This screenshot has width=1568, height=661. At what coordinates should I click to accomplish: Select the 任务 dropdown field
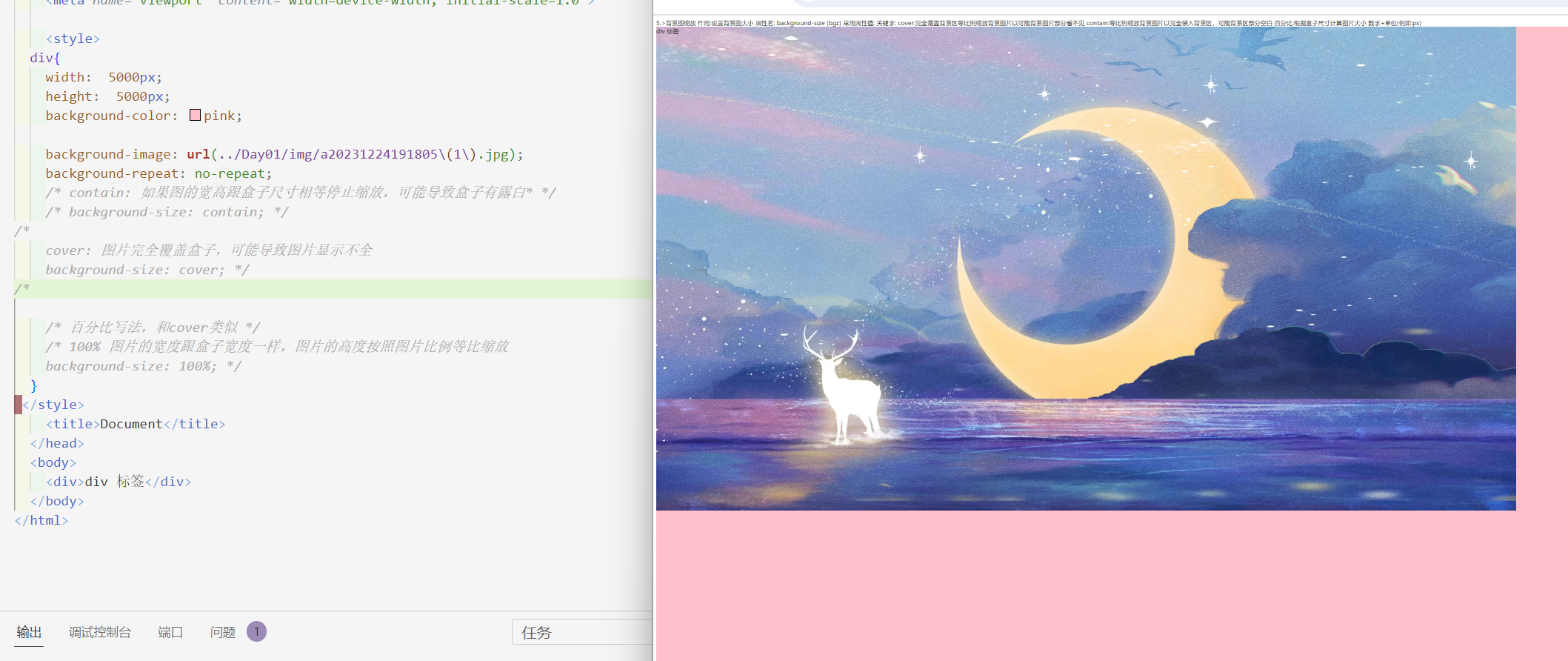(582, 632)
